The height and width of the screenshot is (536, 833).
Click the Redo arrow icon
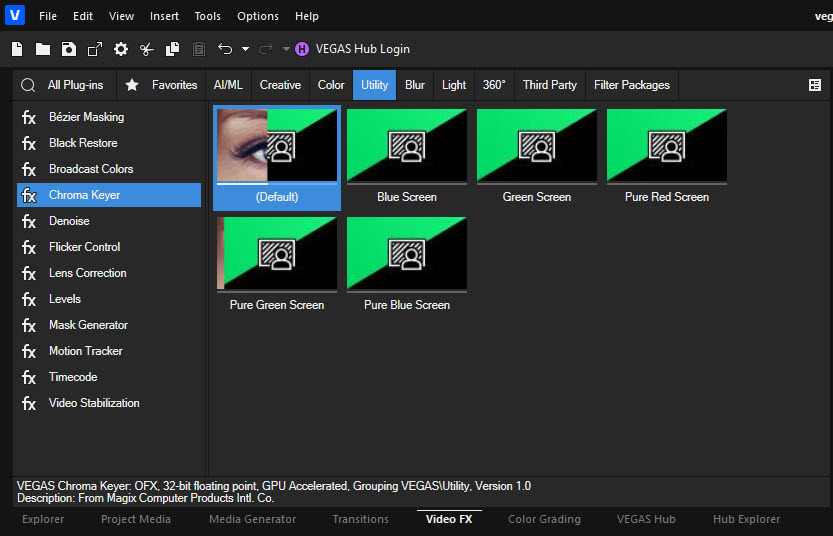265,49
